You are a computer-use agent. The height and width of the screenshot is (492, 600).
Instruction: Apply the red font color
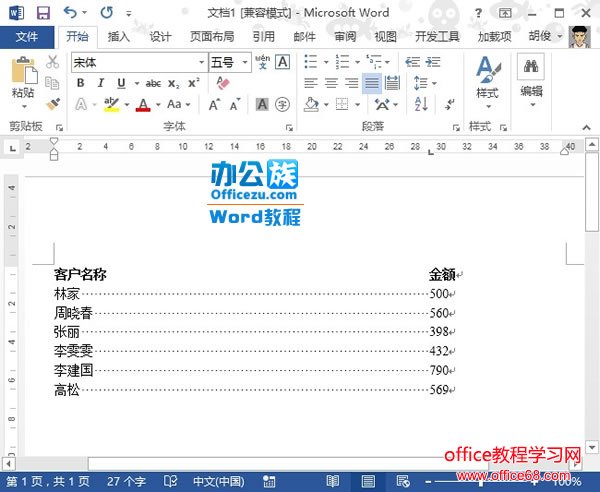tap(143, 104)
